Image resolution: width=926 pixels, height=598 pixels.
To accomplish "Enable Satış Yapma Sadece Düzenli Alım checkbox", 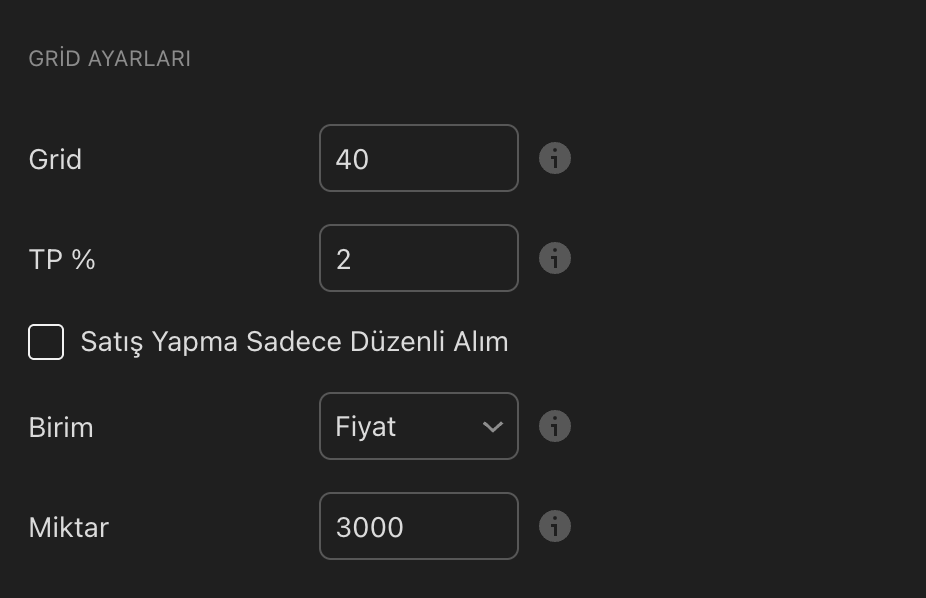I will click(46, 342).
